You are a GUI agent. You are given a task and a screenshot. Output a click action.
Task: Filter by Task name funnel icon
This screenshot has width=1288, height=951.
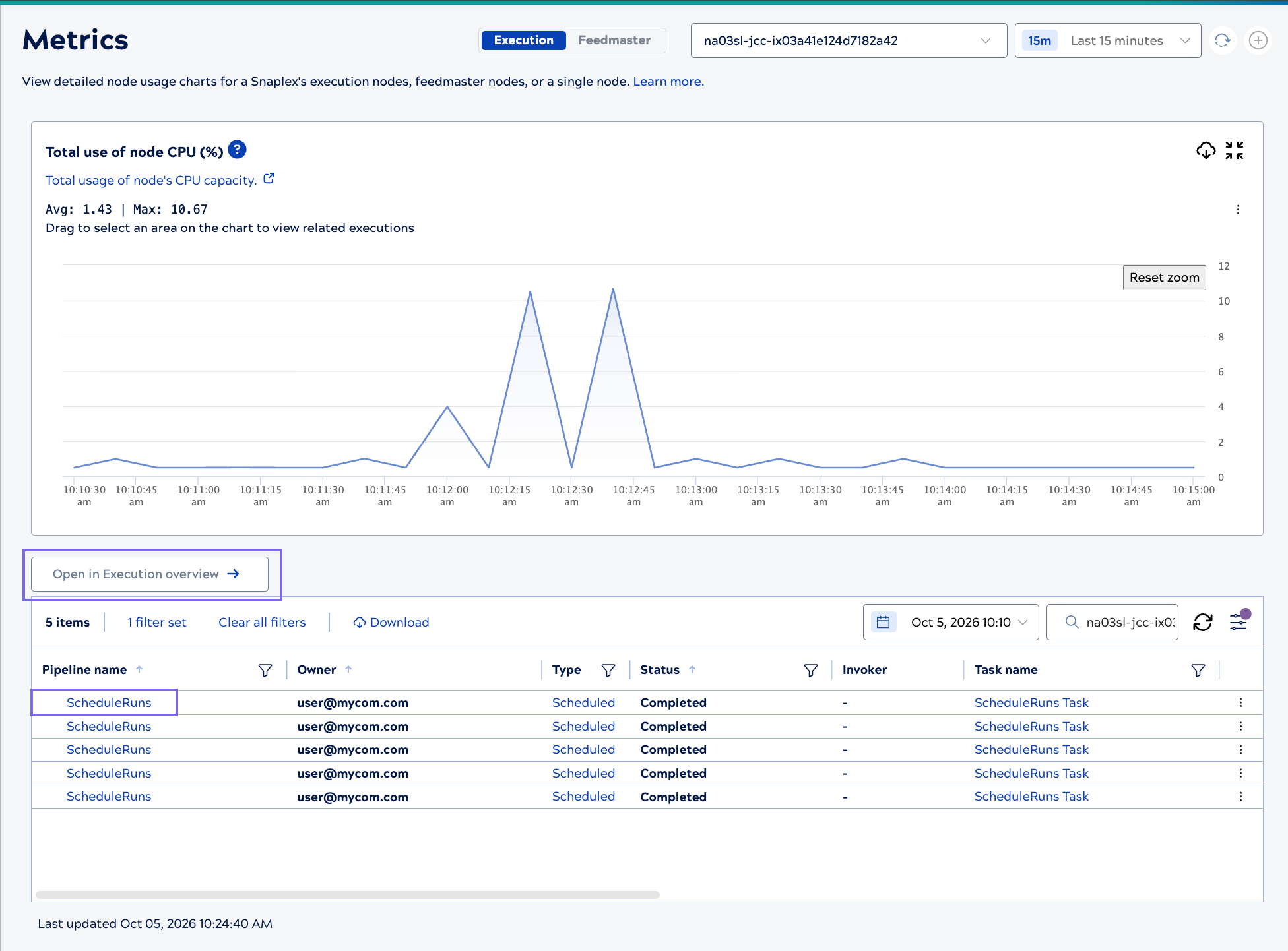(1198, 670)
